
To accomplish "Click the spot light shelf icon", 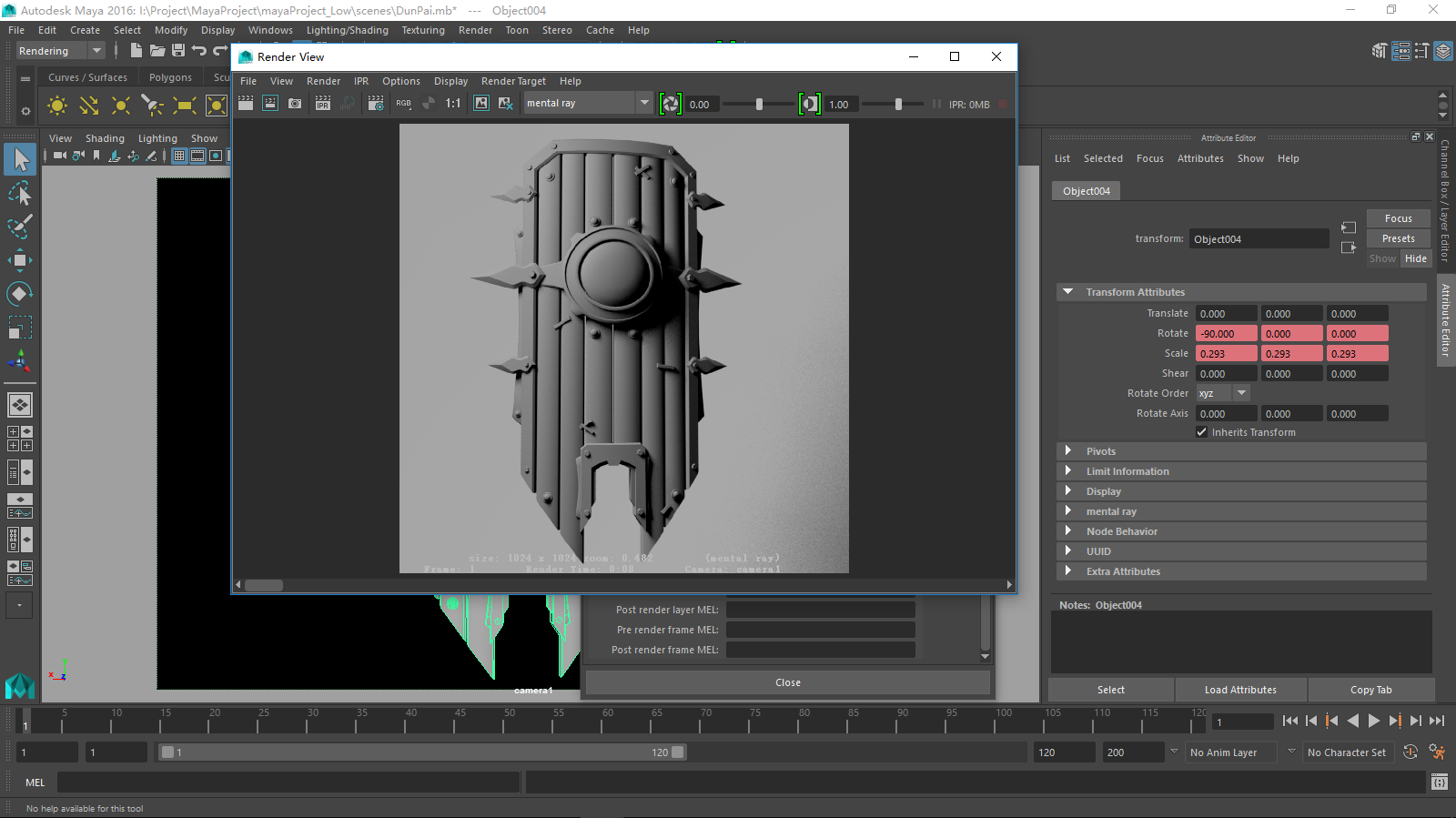I will (152, 106).
